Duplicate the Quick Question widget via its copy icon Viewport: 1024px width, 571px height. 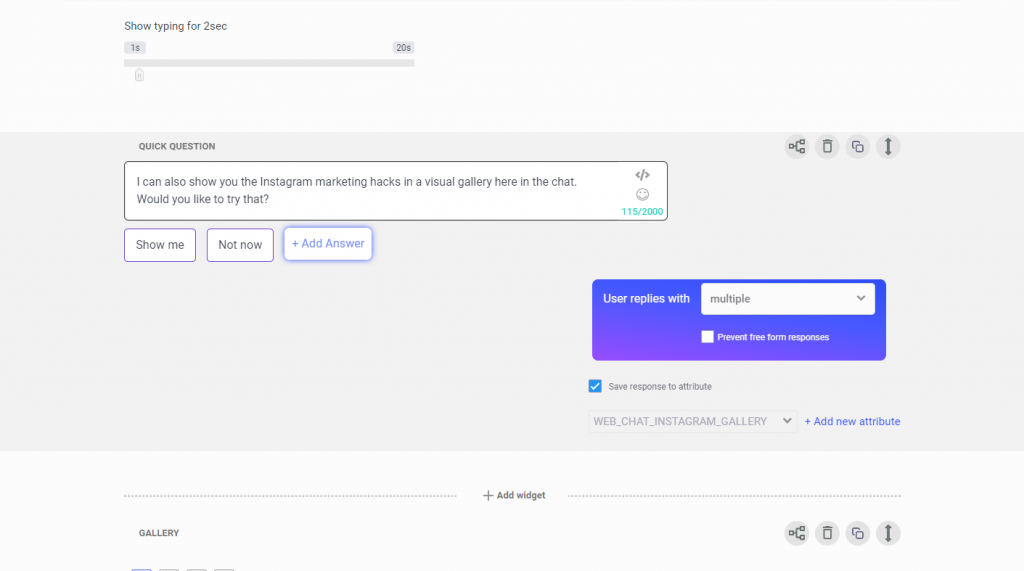857,146
